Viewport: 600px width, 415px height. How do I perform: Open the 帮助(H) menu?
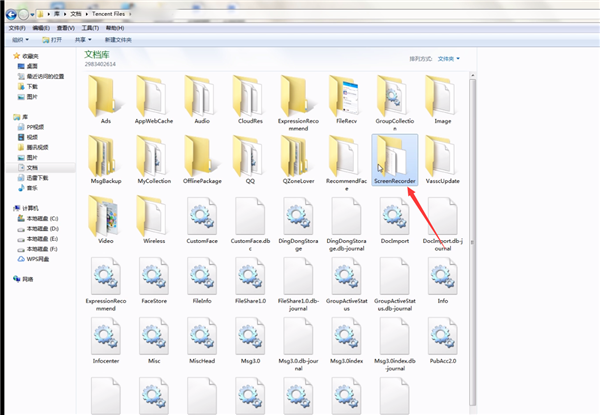(115, 28)
